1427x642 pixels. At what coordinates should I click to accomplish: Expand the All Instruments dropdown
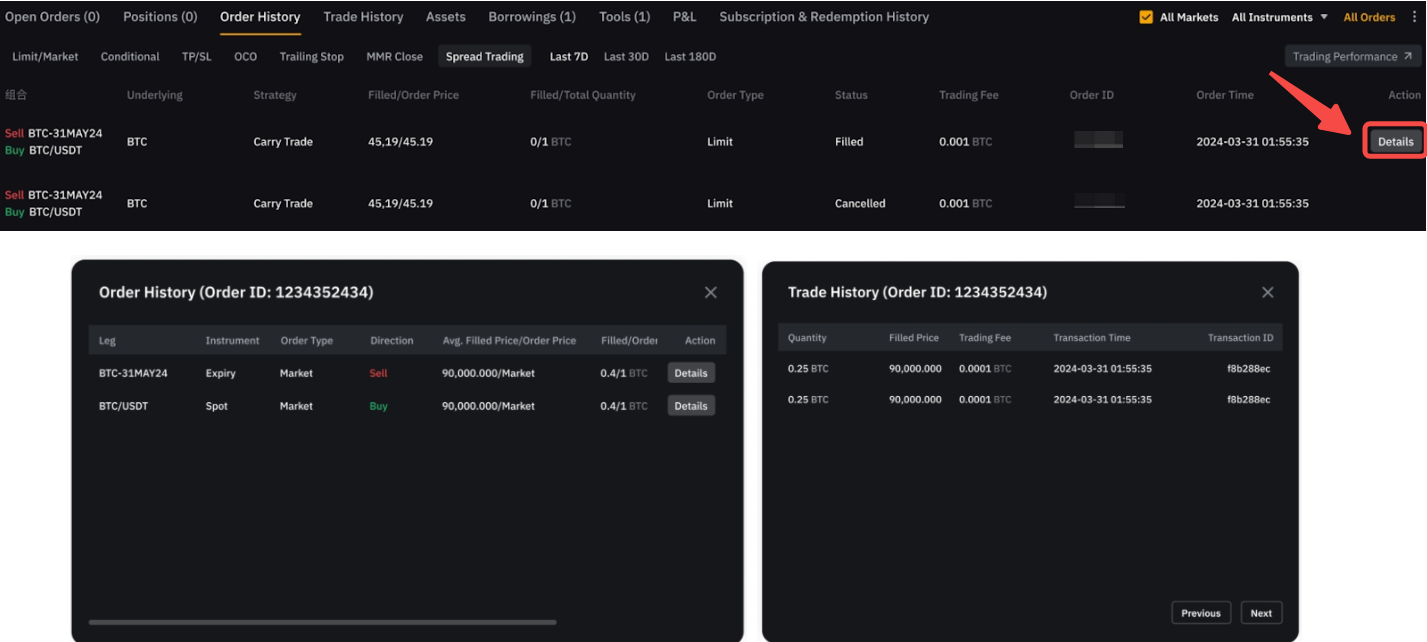click(1279, 17)
